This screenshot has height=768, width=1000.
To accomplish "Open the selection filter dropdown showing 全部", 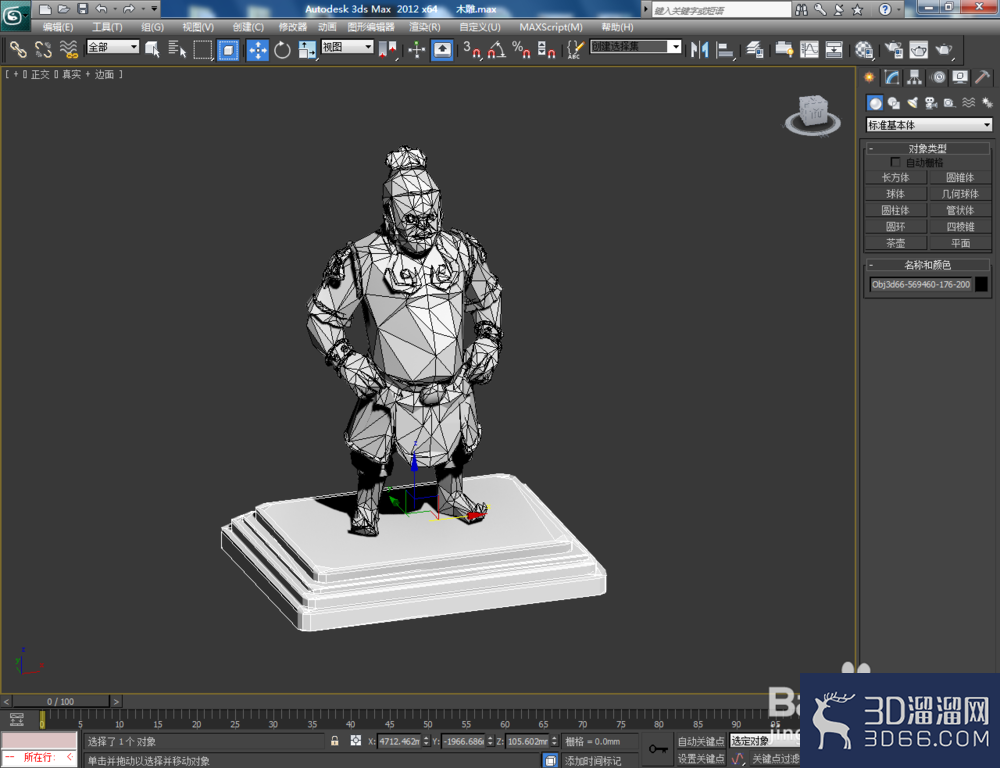I will click(x=113, y=47).
